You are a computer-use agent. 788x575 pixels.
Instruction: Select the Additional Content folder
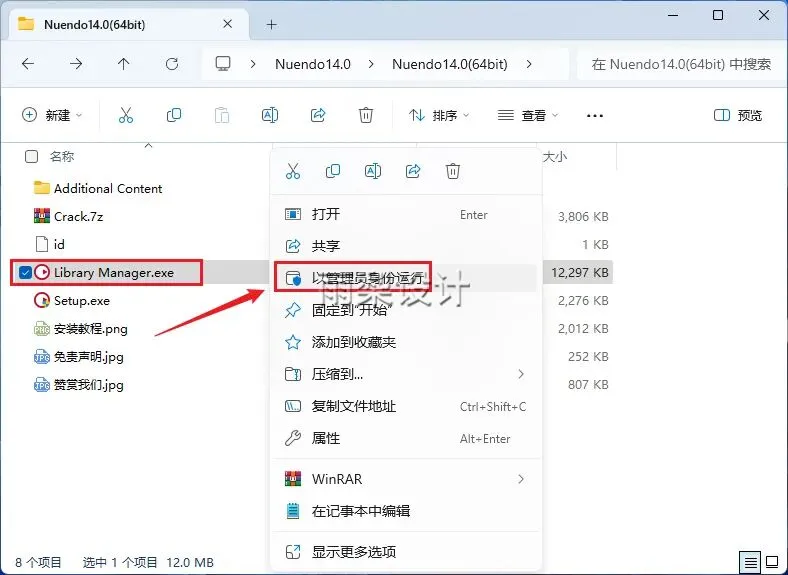tap(108, 188)
